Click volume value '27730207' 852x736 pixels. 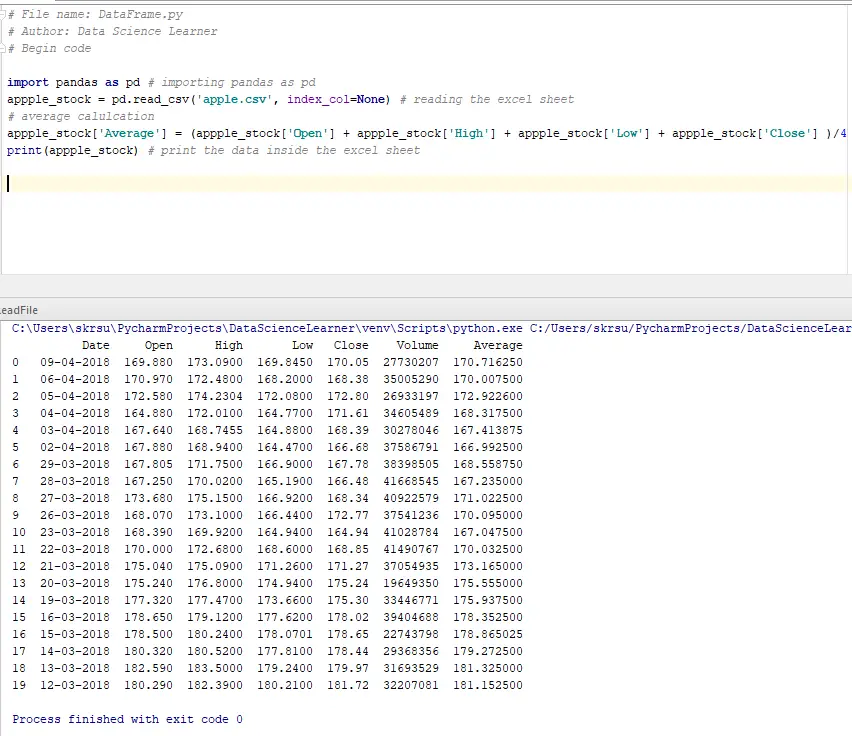[411, 362]
